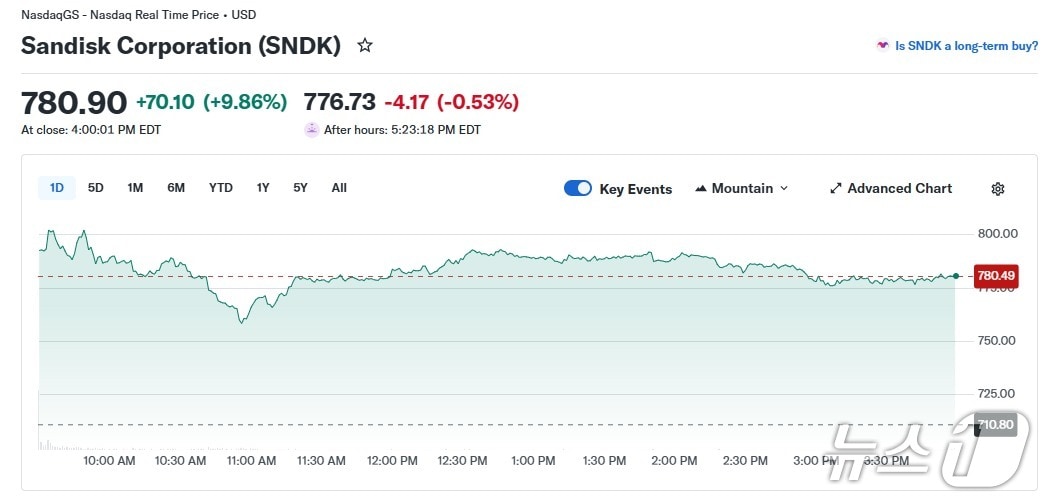Click the Mountain chart type icon

701,188
